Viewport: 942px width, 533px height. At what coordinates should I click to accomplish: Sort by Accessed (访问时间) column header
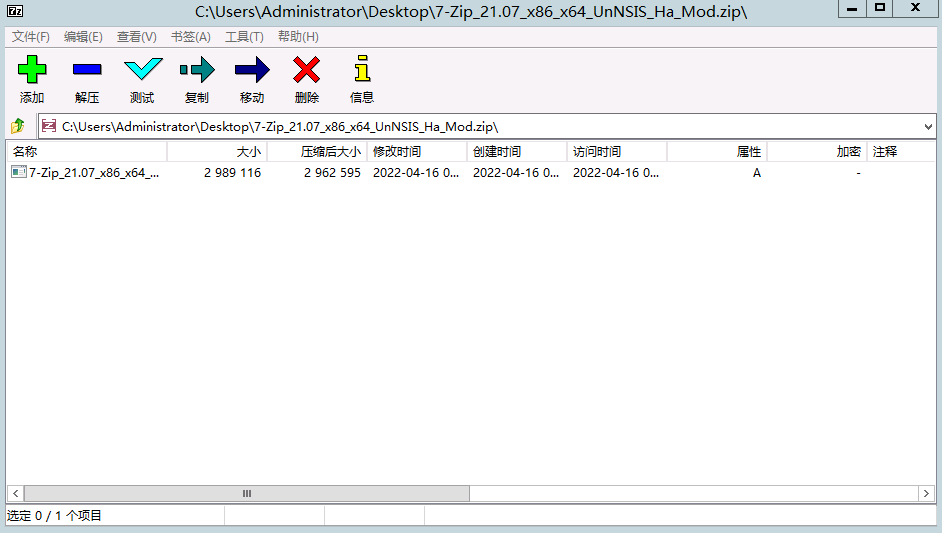(616, 151)
